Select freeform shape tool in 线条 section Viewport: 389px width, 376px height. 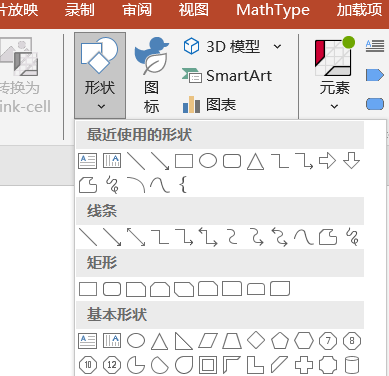pyautogui.click(x=328, y=237)
